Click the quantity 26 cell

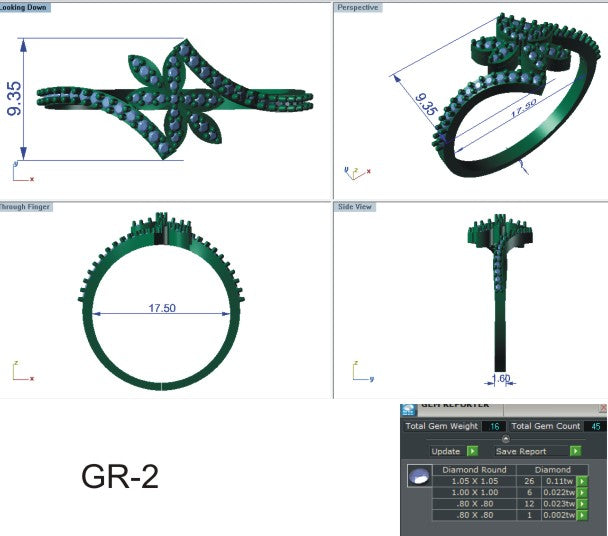click(529, 481)
